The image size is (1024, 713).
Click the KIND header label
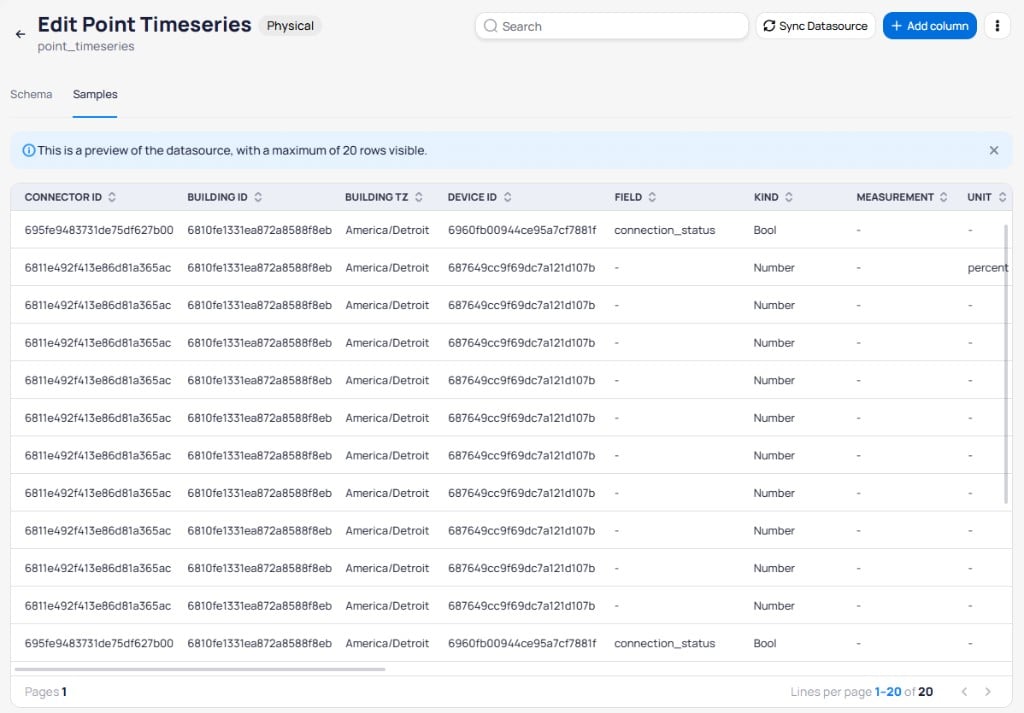(766, 197)
